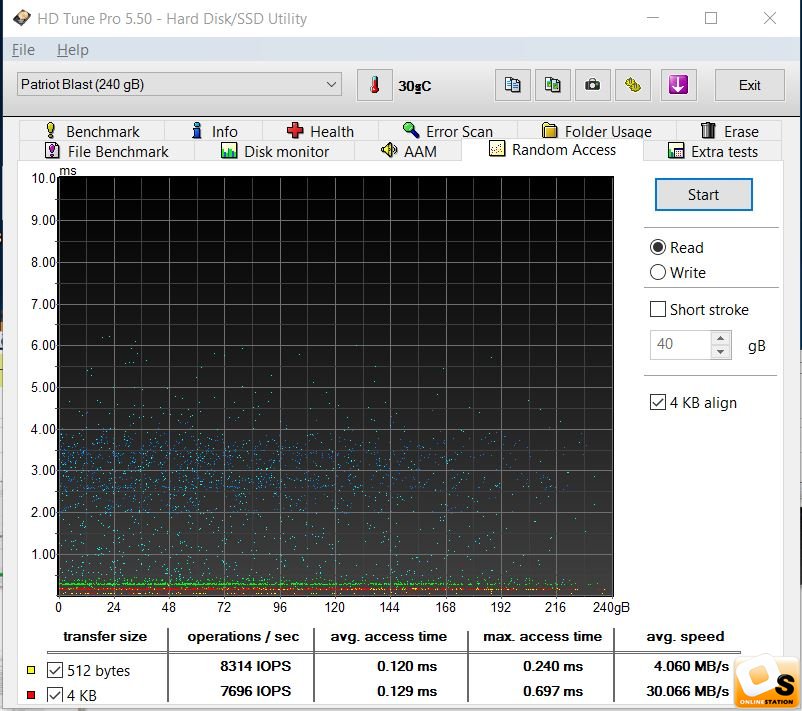Click the 30°C temperature reading

click(x=414, y=86)
